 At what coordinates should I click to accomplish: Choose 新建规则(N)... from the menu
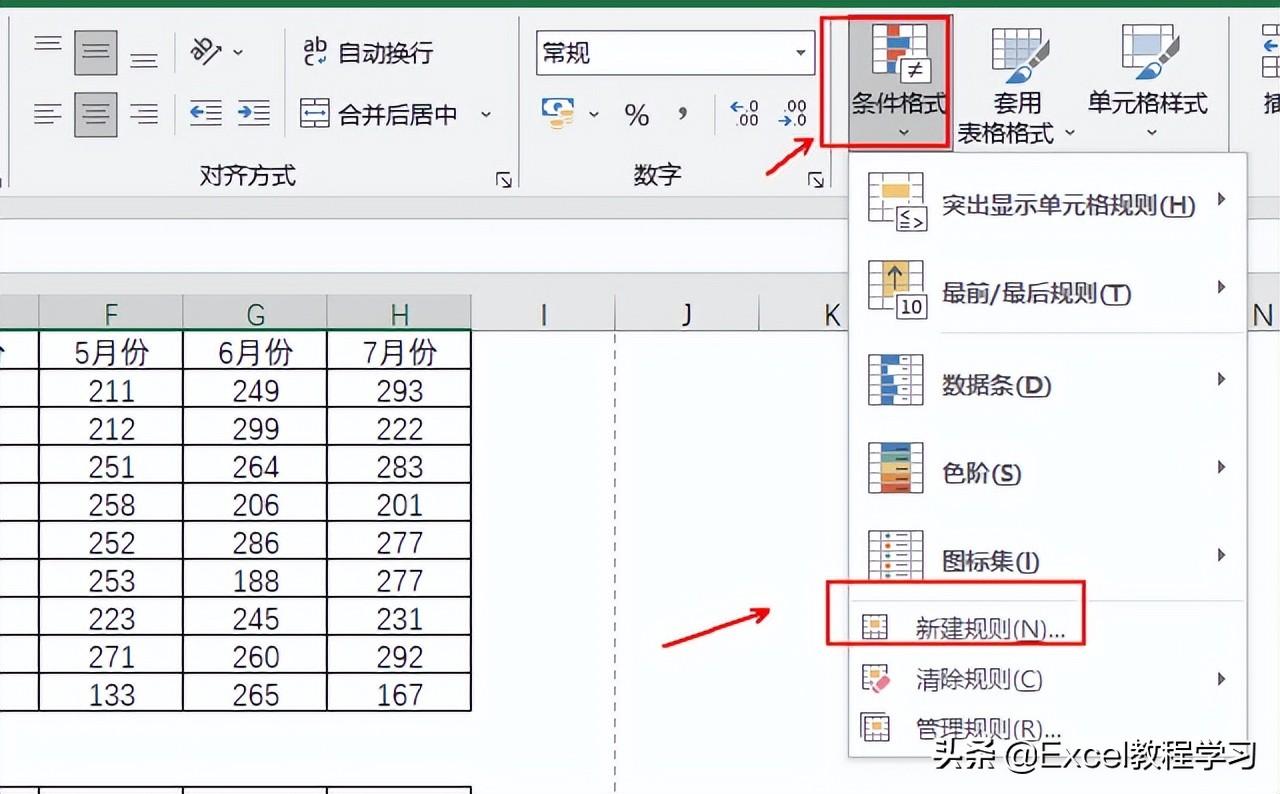pyautogui.click(x=1048, y=628)
